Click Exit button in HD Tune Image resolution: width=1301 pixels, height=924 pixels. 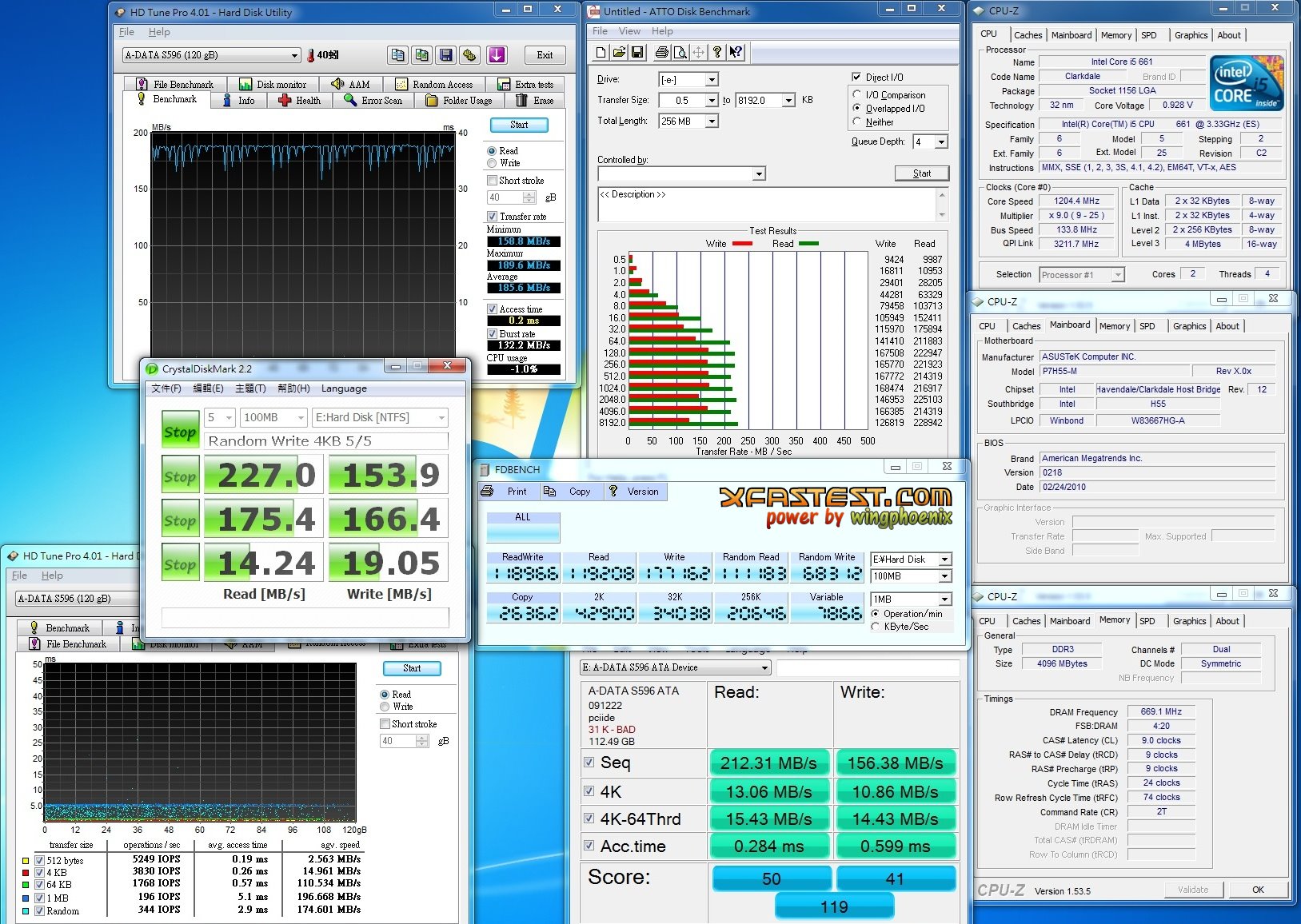click(x=545, y=55)
